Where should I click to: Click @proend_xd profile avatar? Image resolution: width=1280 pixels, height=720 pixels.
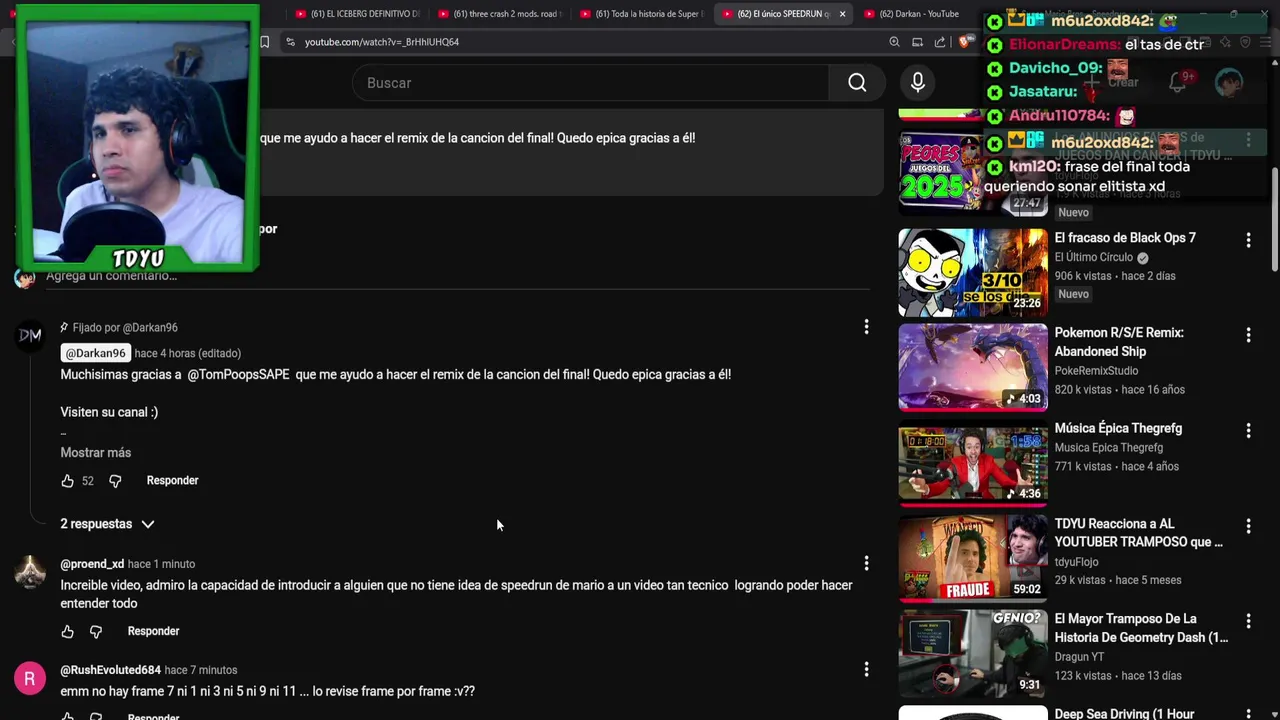[x=30, y=572]
